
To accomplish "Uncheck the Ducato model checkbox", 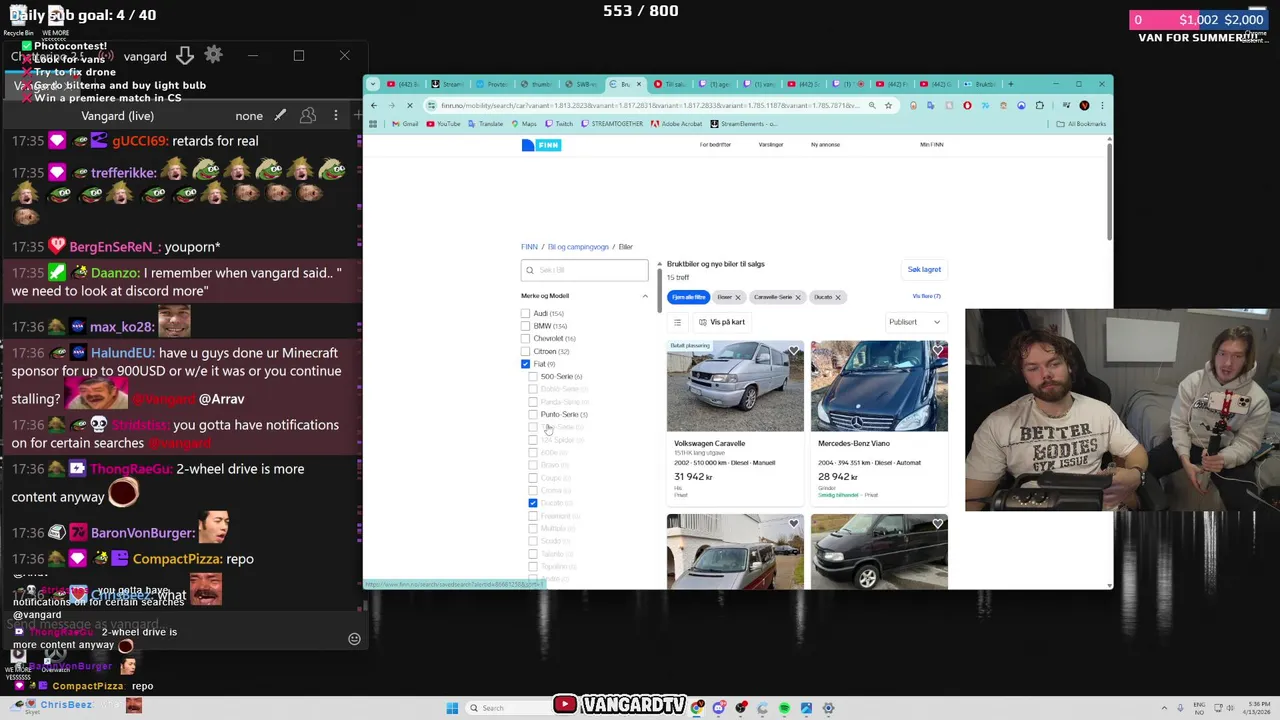I will point(533,503).
